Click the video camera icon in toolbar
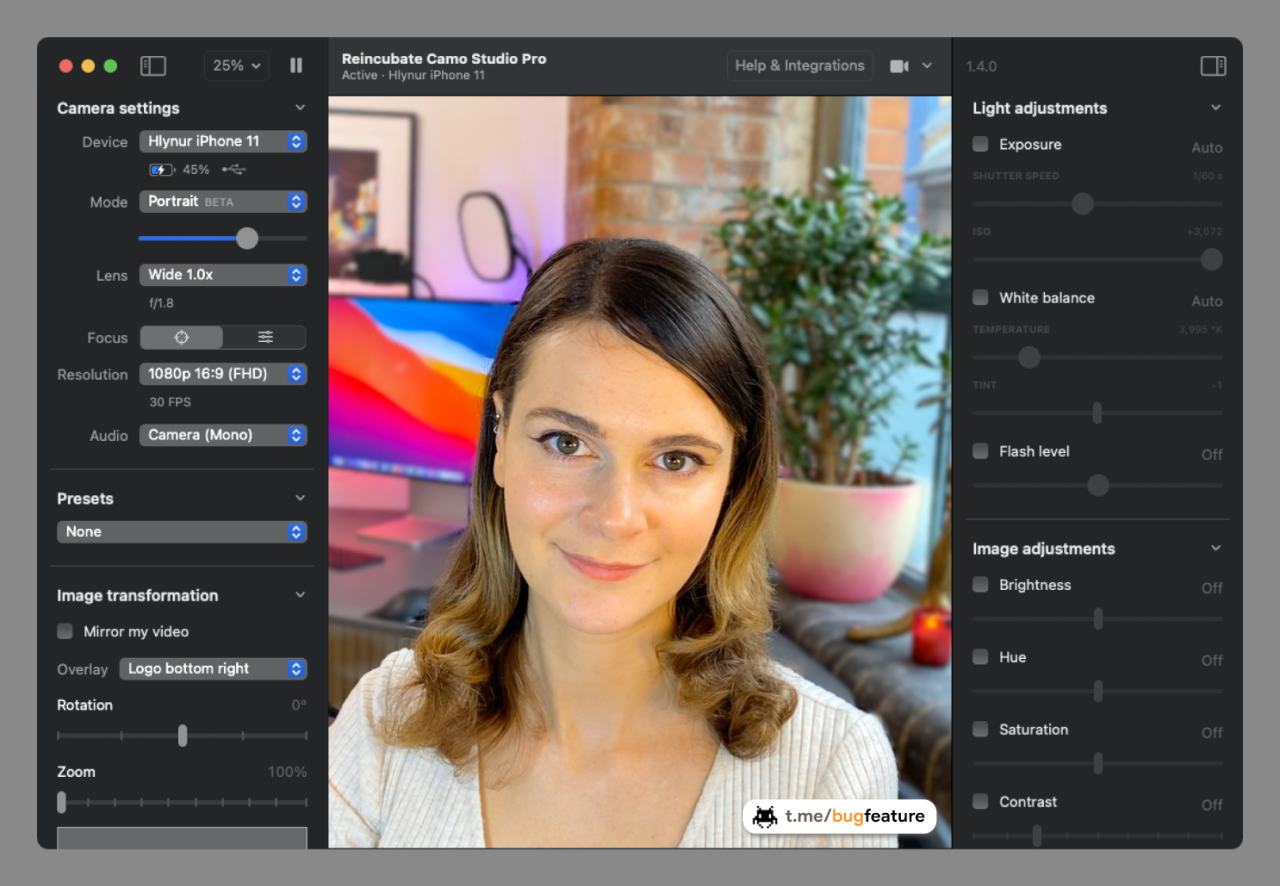 pos(899,66)
